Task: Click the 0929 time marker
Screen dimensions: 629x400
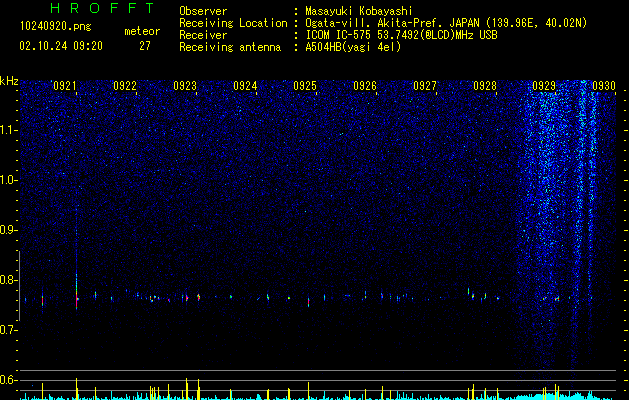Action: 544,86
